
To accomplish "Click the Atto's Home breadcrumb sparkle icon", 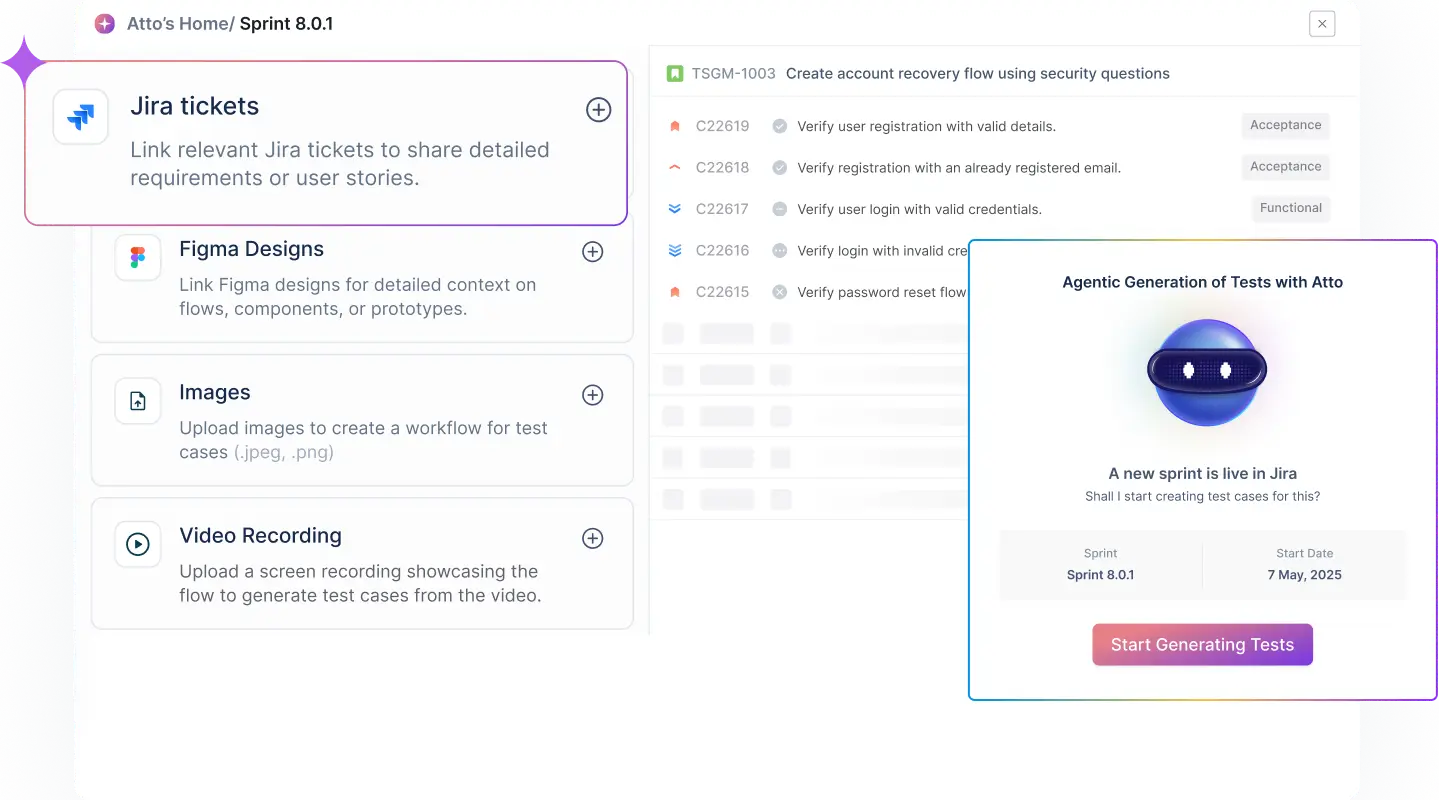I will point(104,22).
